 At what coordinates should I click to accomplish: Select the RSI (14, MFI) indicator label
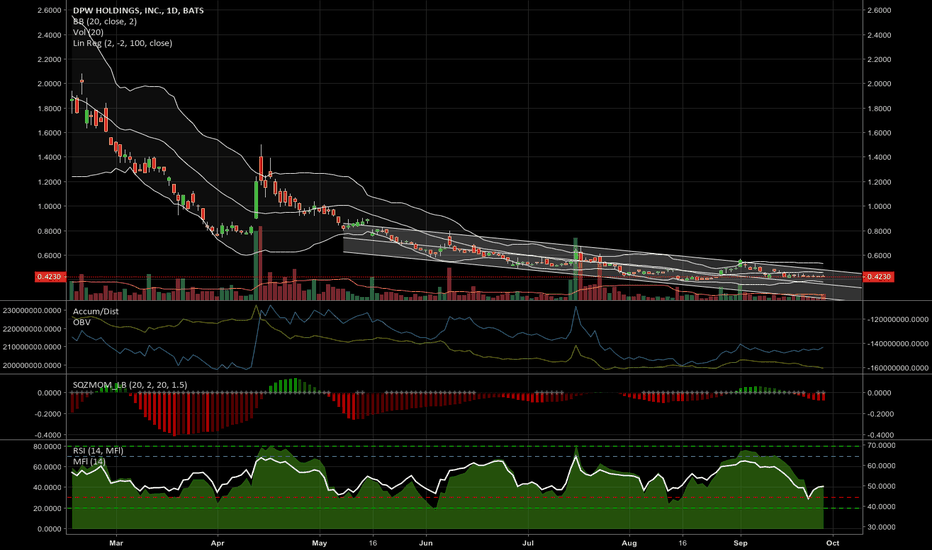point(98,451)
